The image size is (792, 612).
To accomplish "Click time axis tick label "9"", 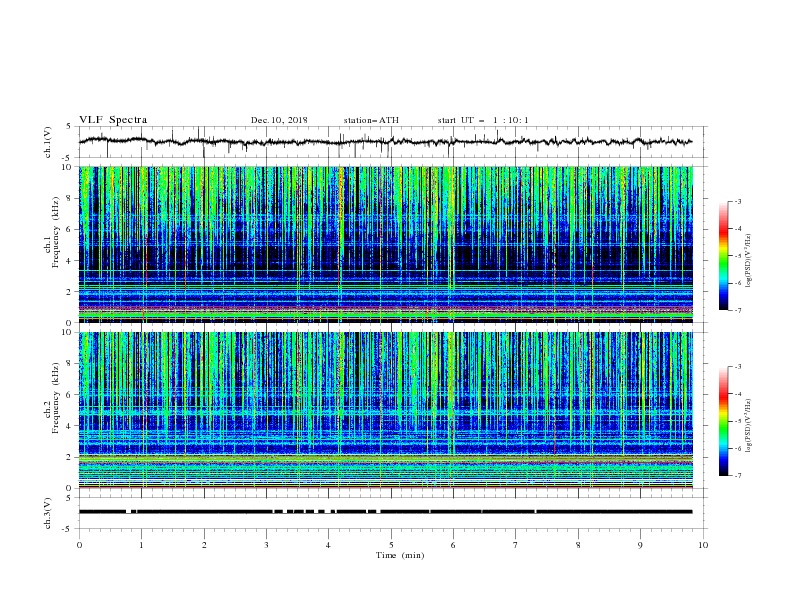I will click(640, 545).
